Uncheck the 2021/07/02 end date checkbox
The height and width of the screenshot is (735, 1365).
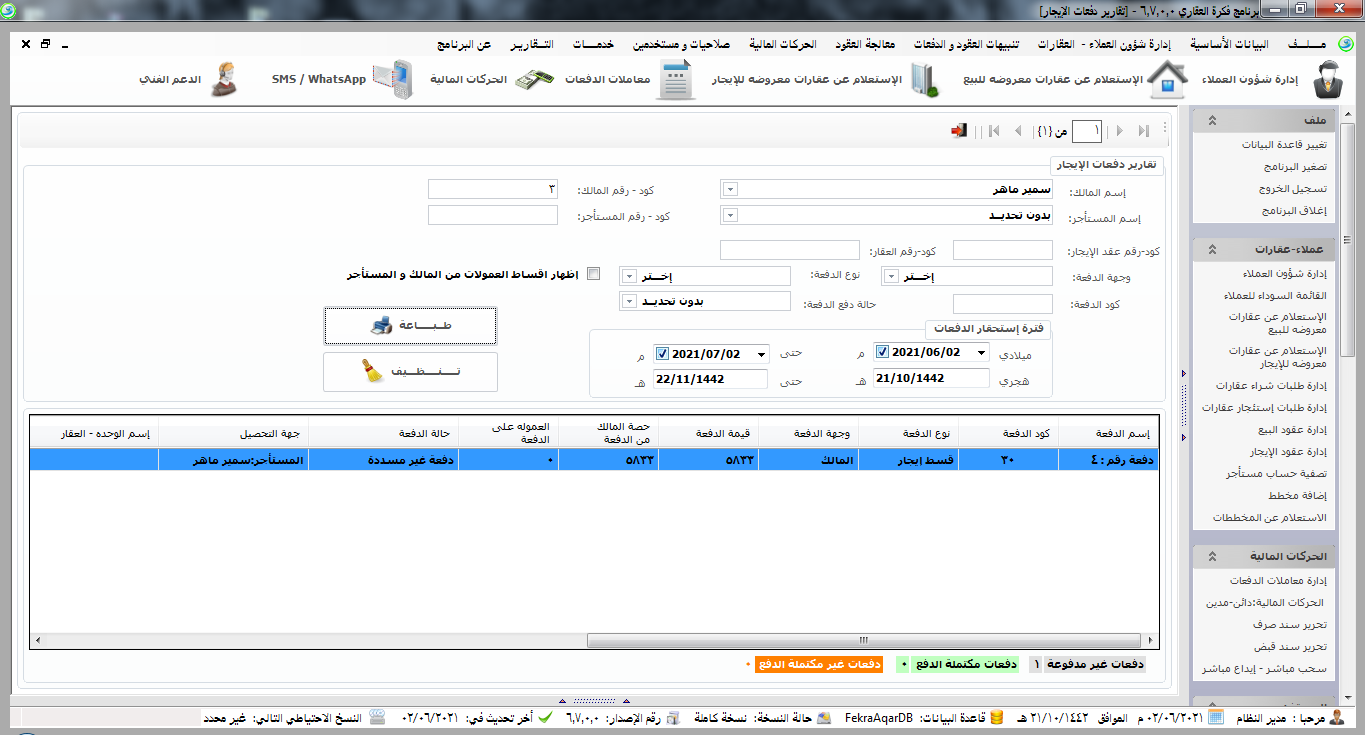pyautogui.click(x=662, y=353)
